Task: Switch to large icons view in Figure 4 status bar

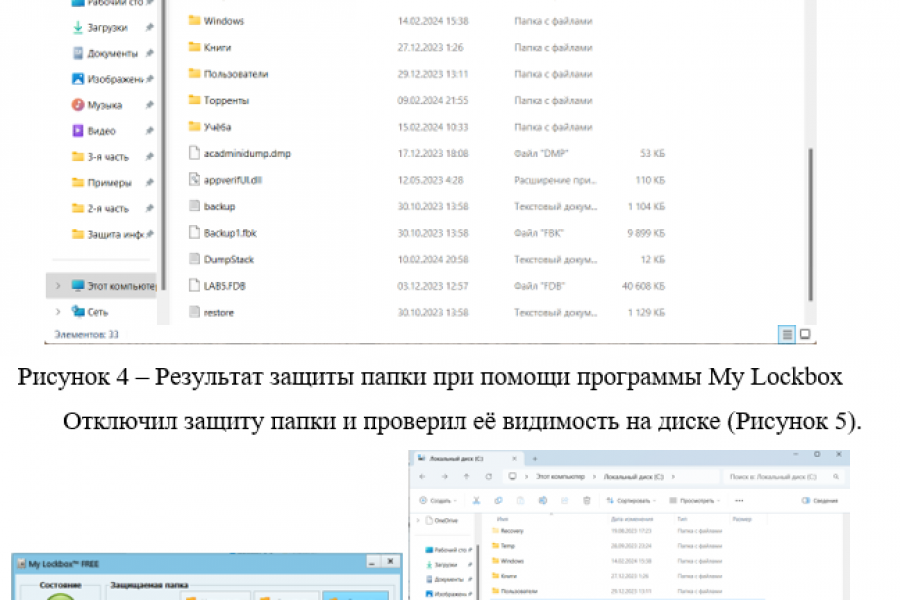Action: point(805,334)
